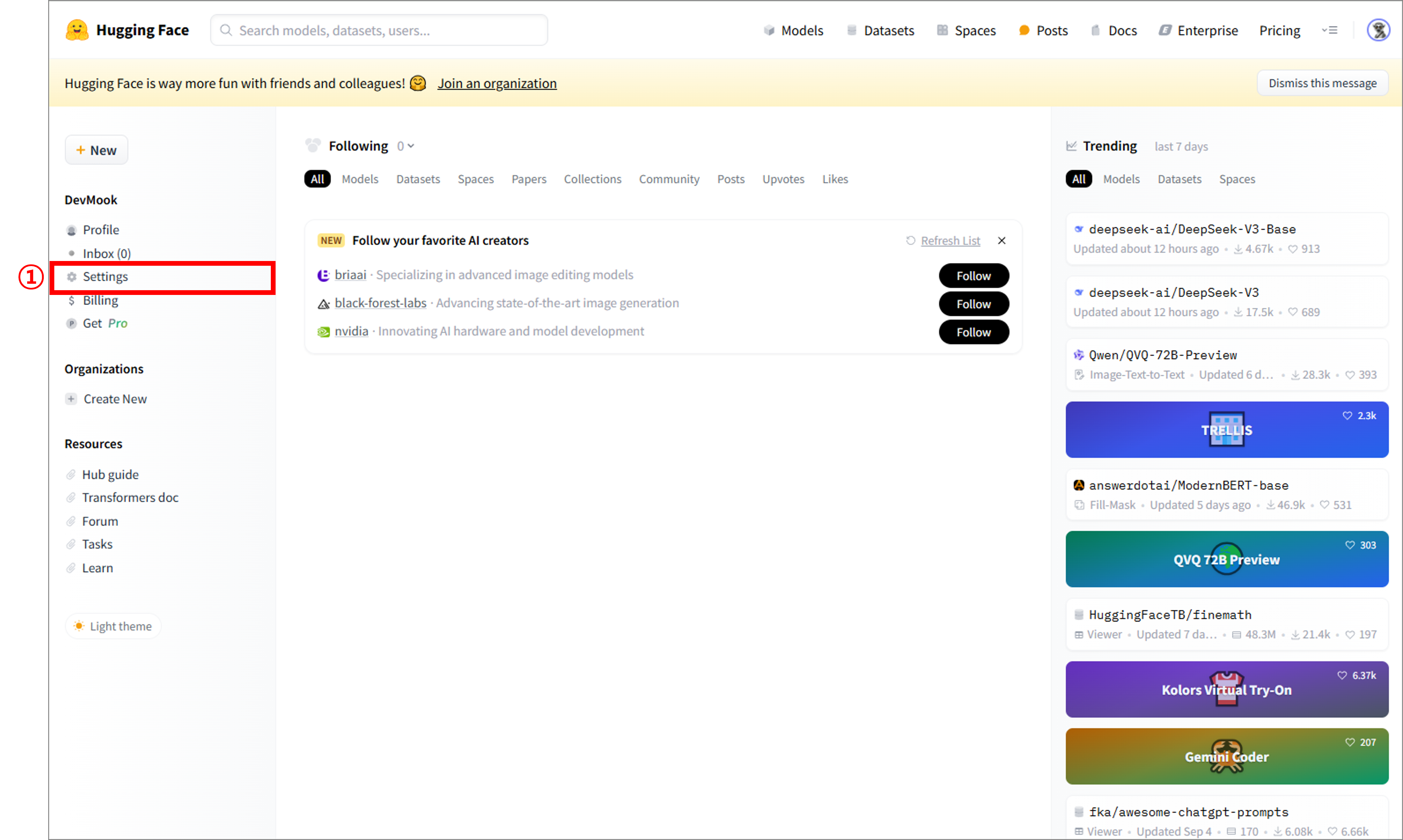Open the extra navigation menu dropdown
Screen dimensions: 1403x840
tap(1329, 30)
